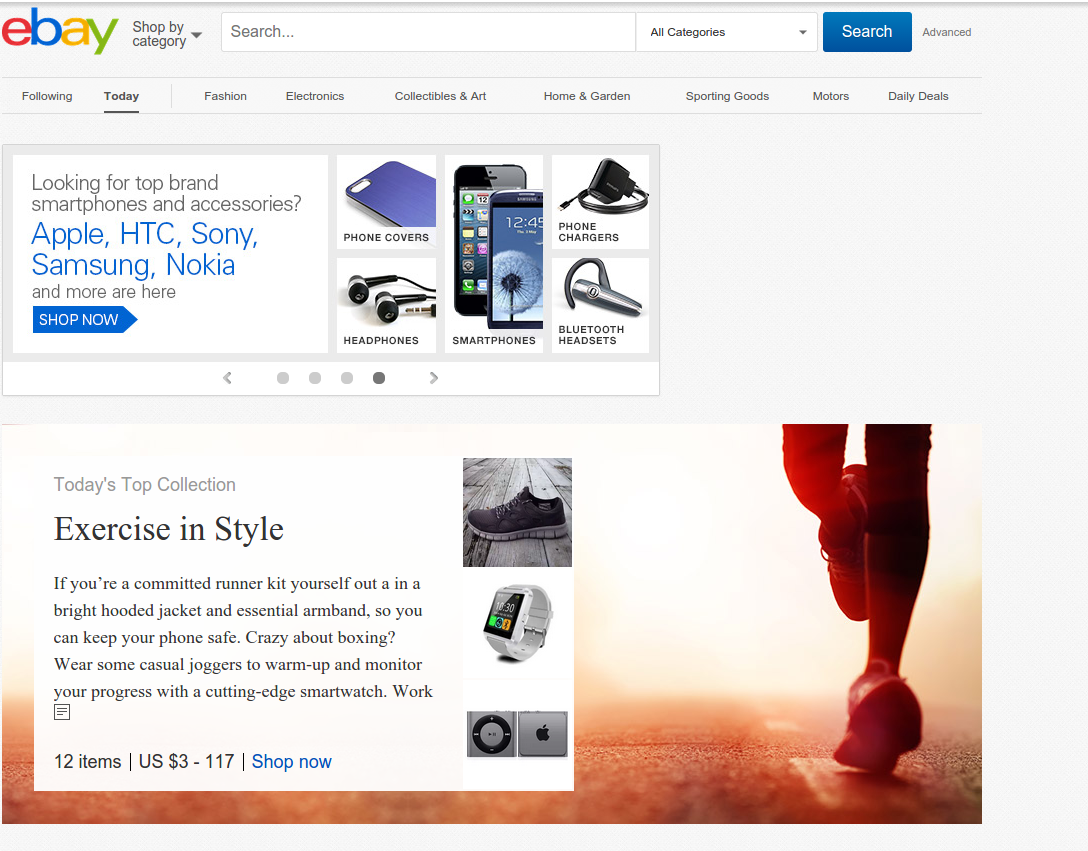Open the iPod shuffle thumbnail

point(518,734)
